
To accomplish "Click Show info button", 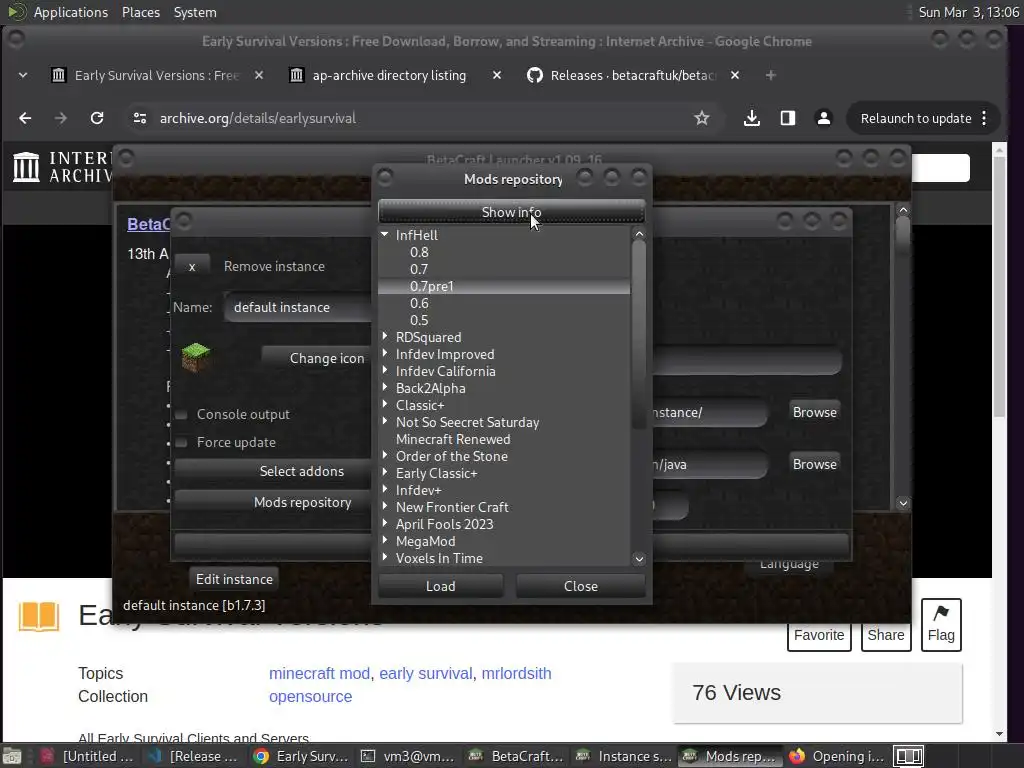I will (511, 212).
